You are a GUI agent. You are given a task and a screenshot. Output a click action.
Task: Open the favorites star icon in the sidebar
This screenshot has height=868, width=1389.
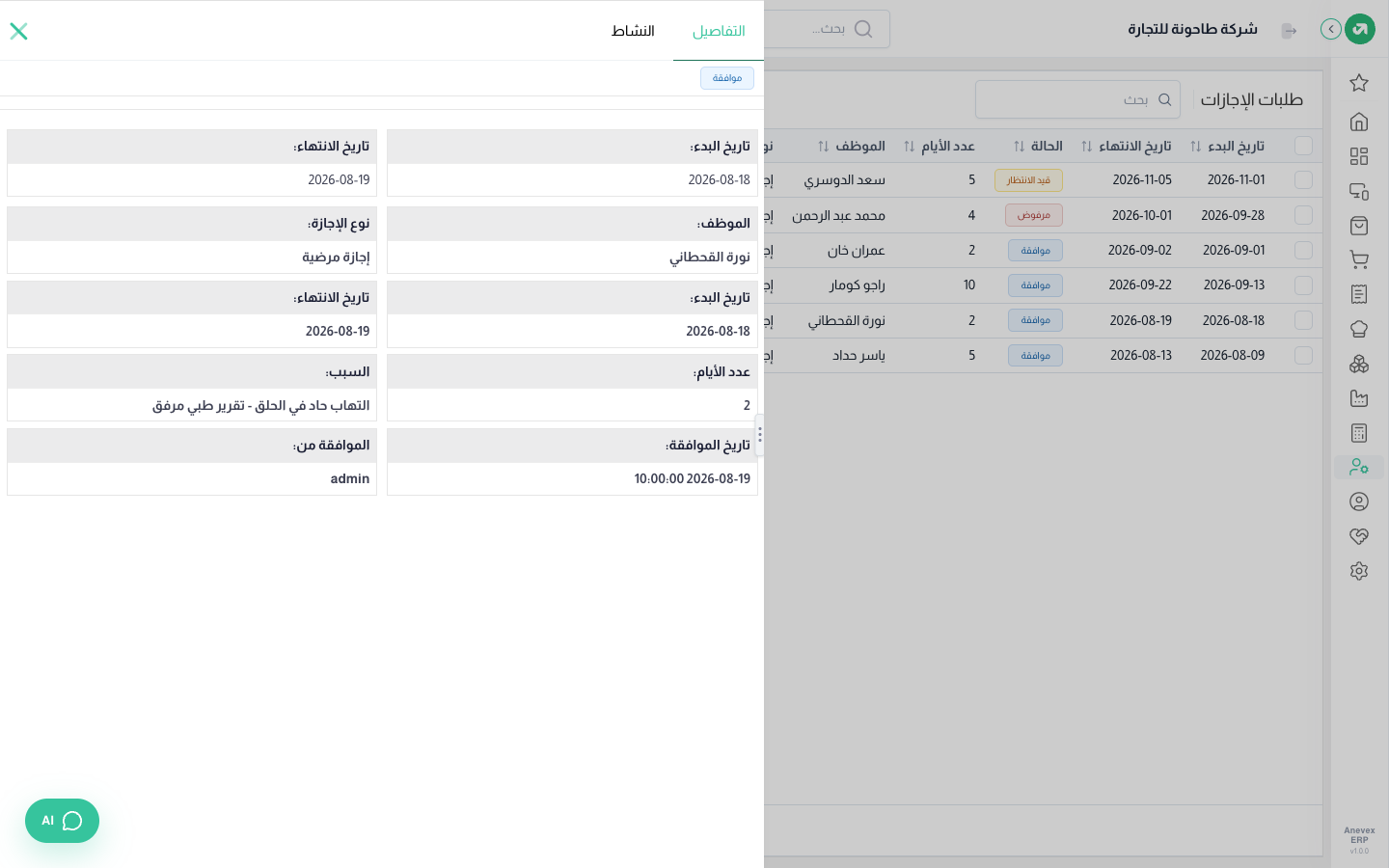point(1359,83)
